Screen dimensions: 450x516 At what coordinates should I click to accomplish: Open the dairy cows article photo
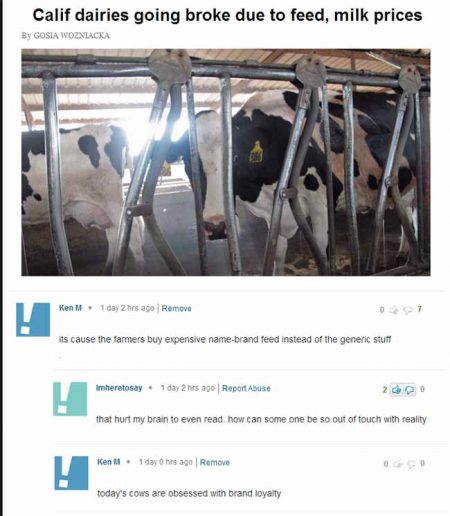(x=226, y=162)
